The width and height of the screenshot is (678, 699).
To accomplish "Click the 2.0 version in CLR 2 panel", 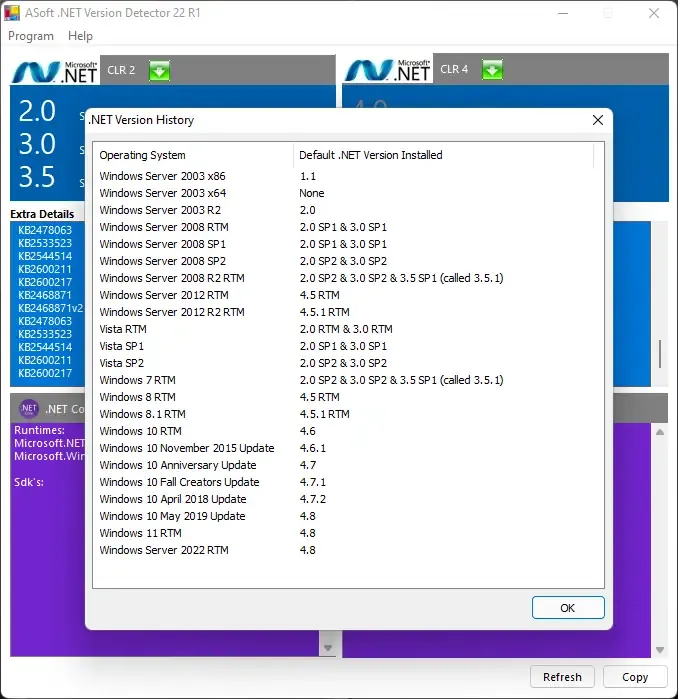I will [37, 111].
